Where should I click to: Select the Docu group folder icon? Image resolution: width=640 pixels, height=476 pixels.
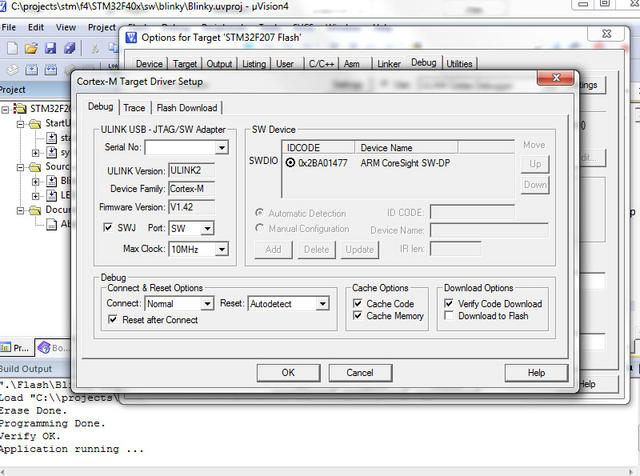pos(34,210)
